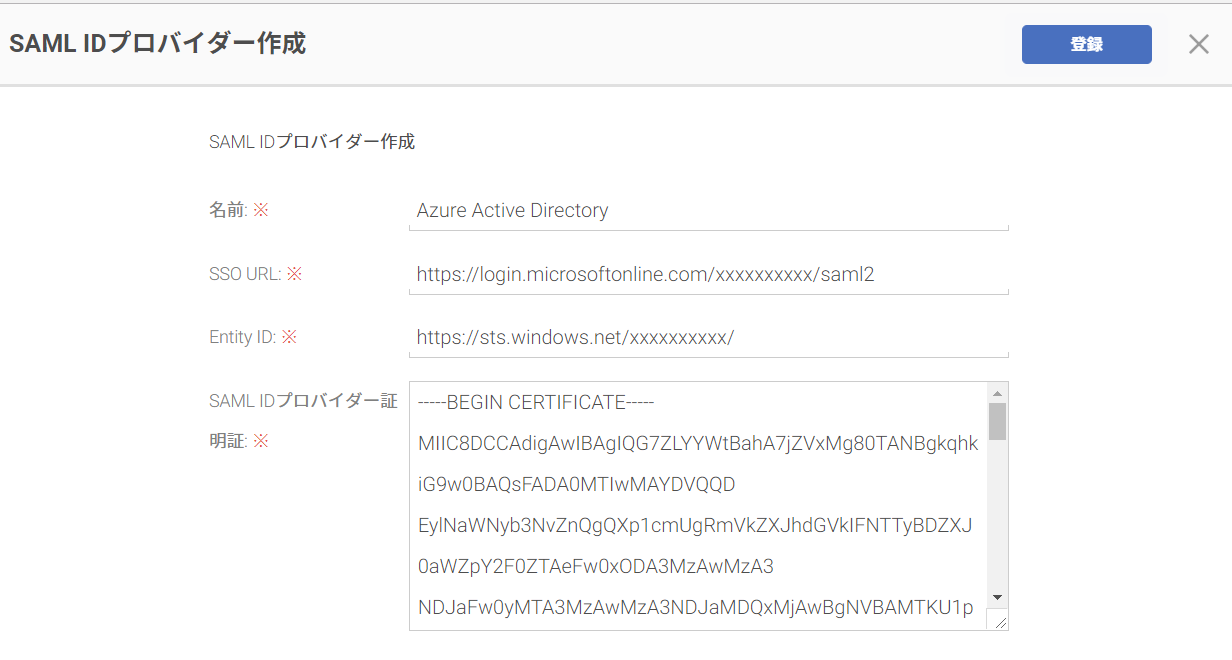Screen dimensions: 1232x660
Task: Click the SAML IDプロバイダー作成 section subheading
Action: (312, 142)
